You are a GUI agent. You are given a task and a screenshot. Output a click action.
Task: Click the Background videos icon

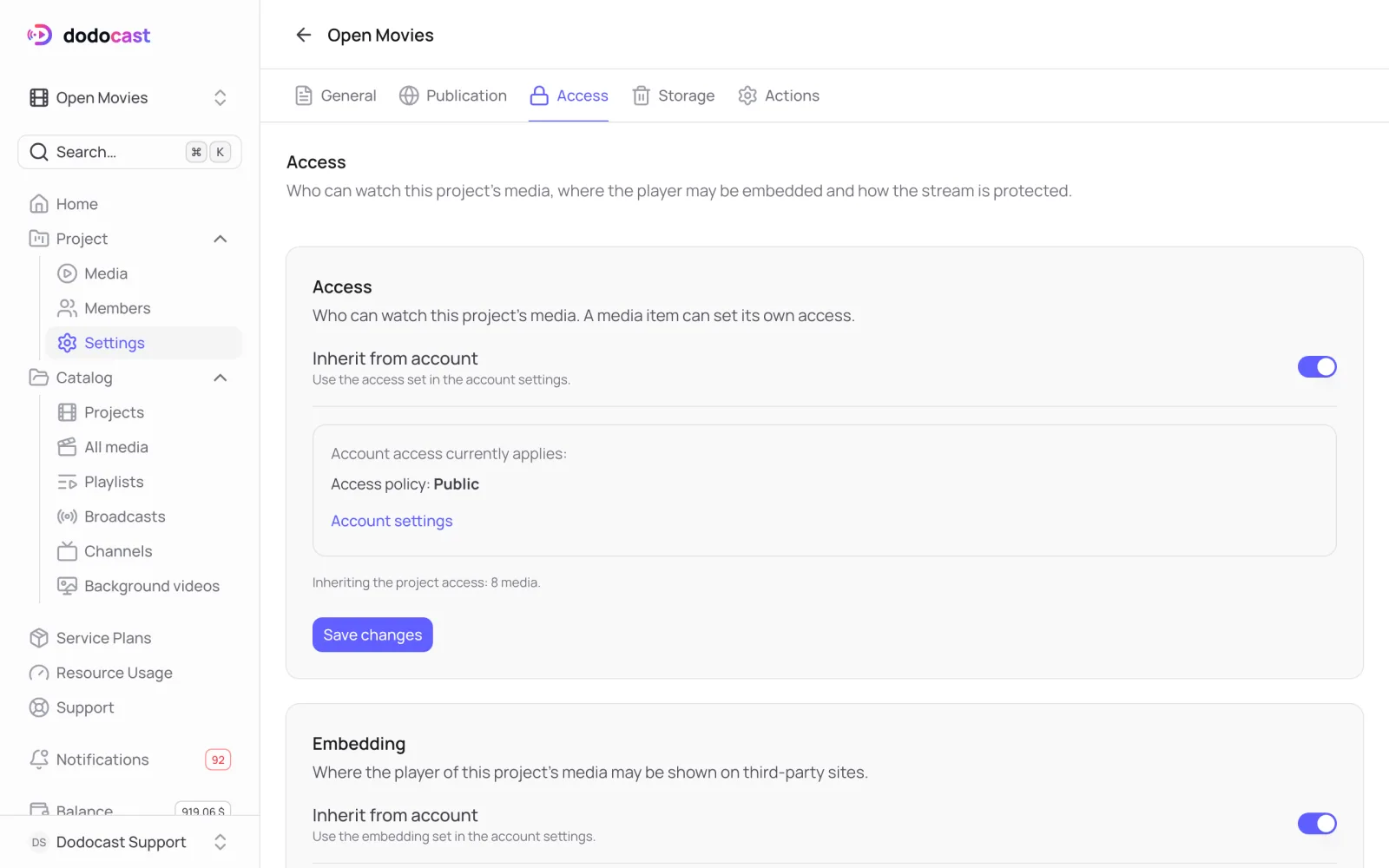coord(67,586)
